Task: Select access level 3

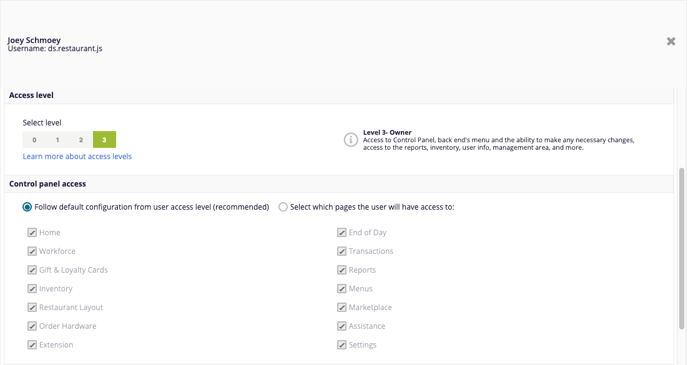Action: pos(104,140)
